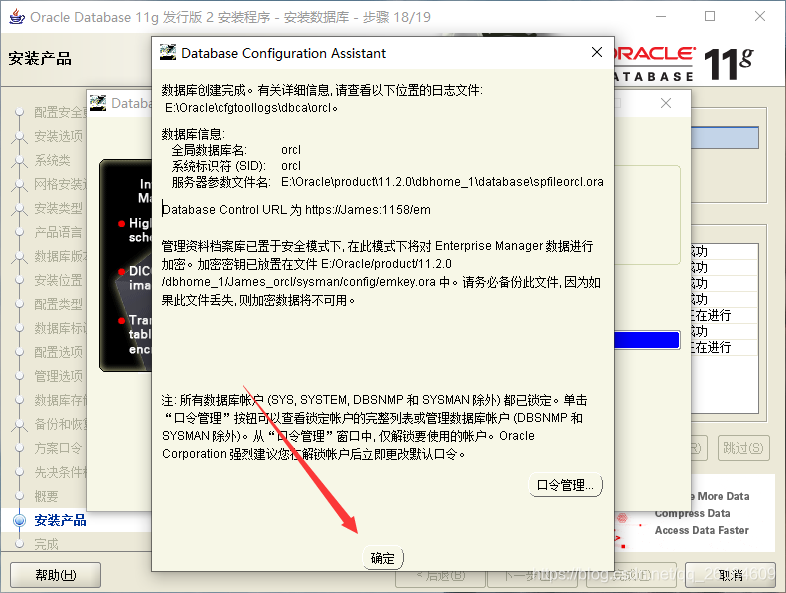Select the 安装位置 step in the sidebar

coord(58,280)
